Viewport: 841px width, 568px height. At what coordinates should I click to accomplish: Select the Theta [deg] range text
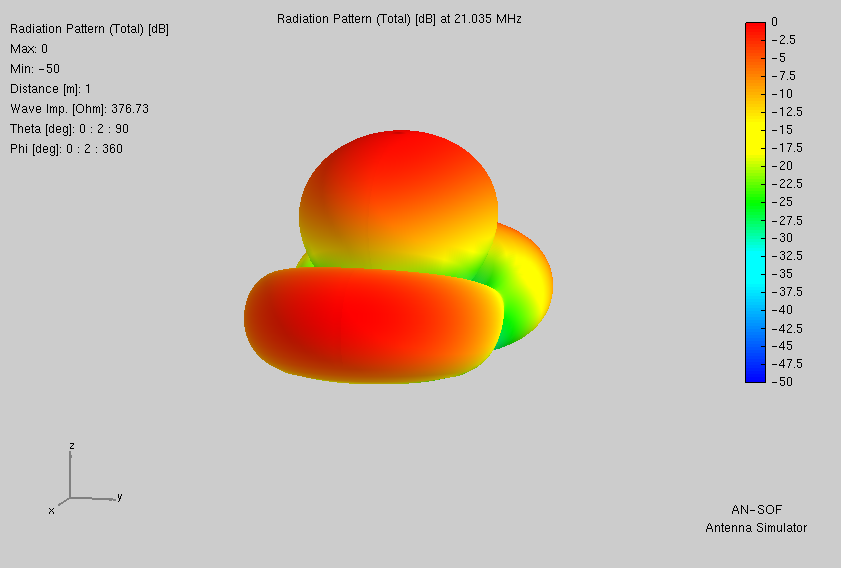coord(69,129)
